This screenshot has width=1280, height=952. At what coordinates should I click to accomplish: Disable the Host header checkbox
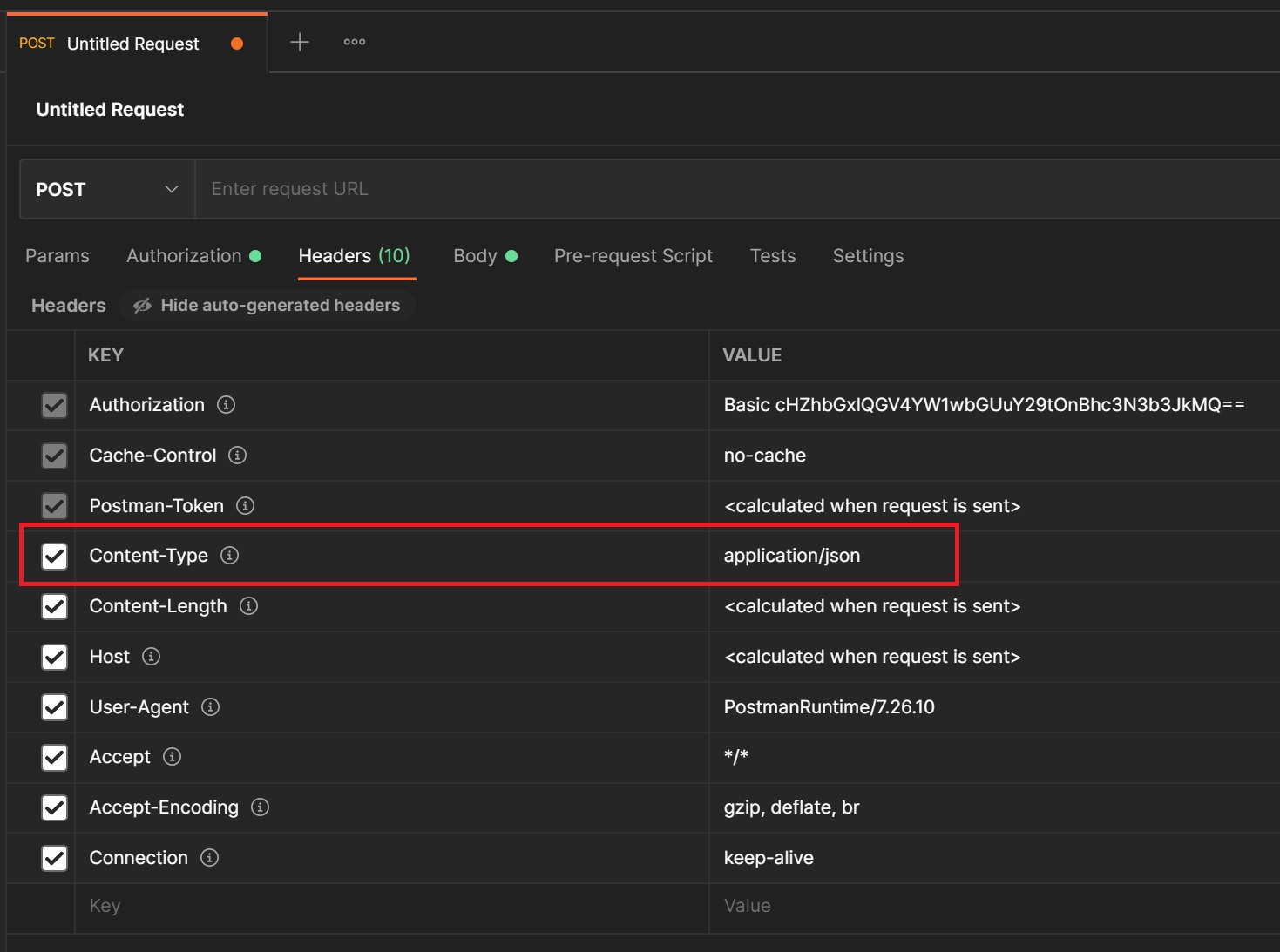(x=54, y=657)
